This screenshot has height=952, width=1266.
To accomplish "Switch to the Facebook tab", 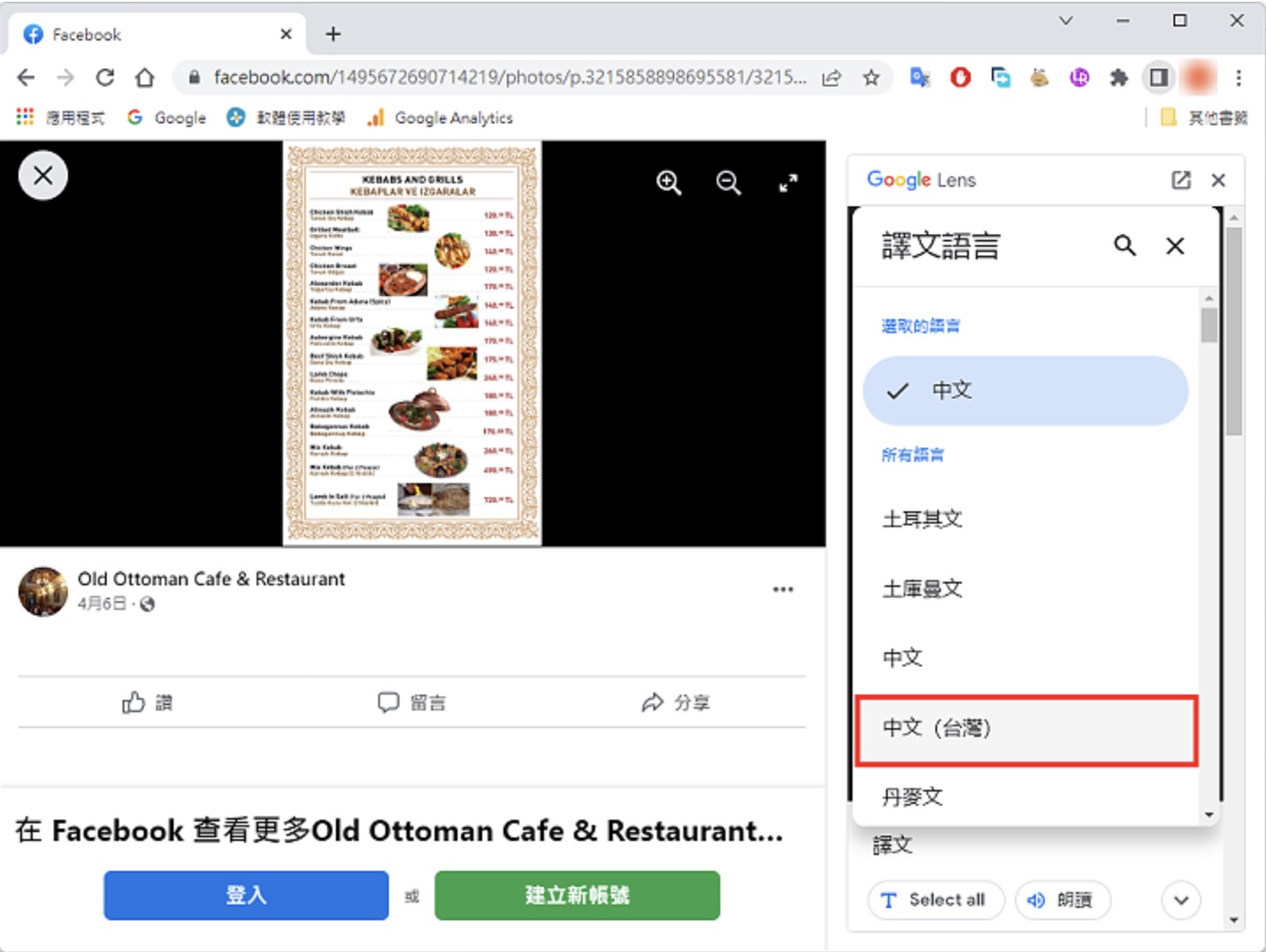I will coord(157,34).
